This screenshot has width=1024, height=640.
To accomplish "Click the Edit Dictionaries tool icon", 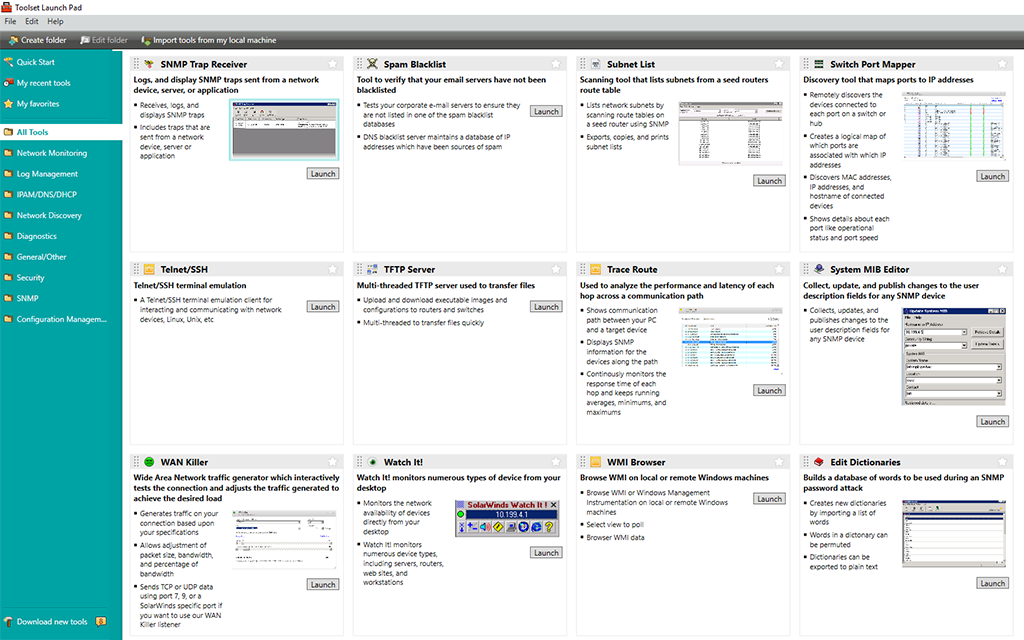I will [x=818, y=462].
